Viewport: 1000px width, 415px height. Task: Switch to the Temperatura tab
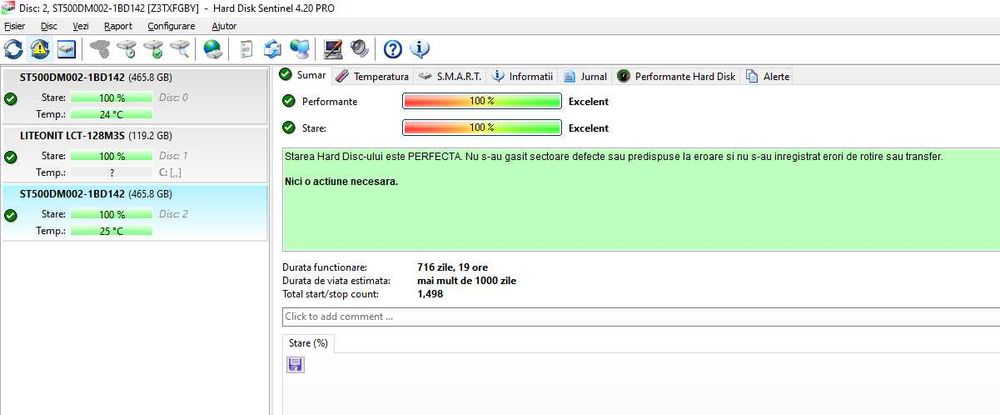point(372,76)
